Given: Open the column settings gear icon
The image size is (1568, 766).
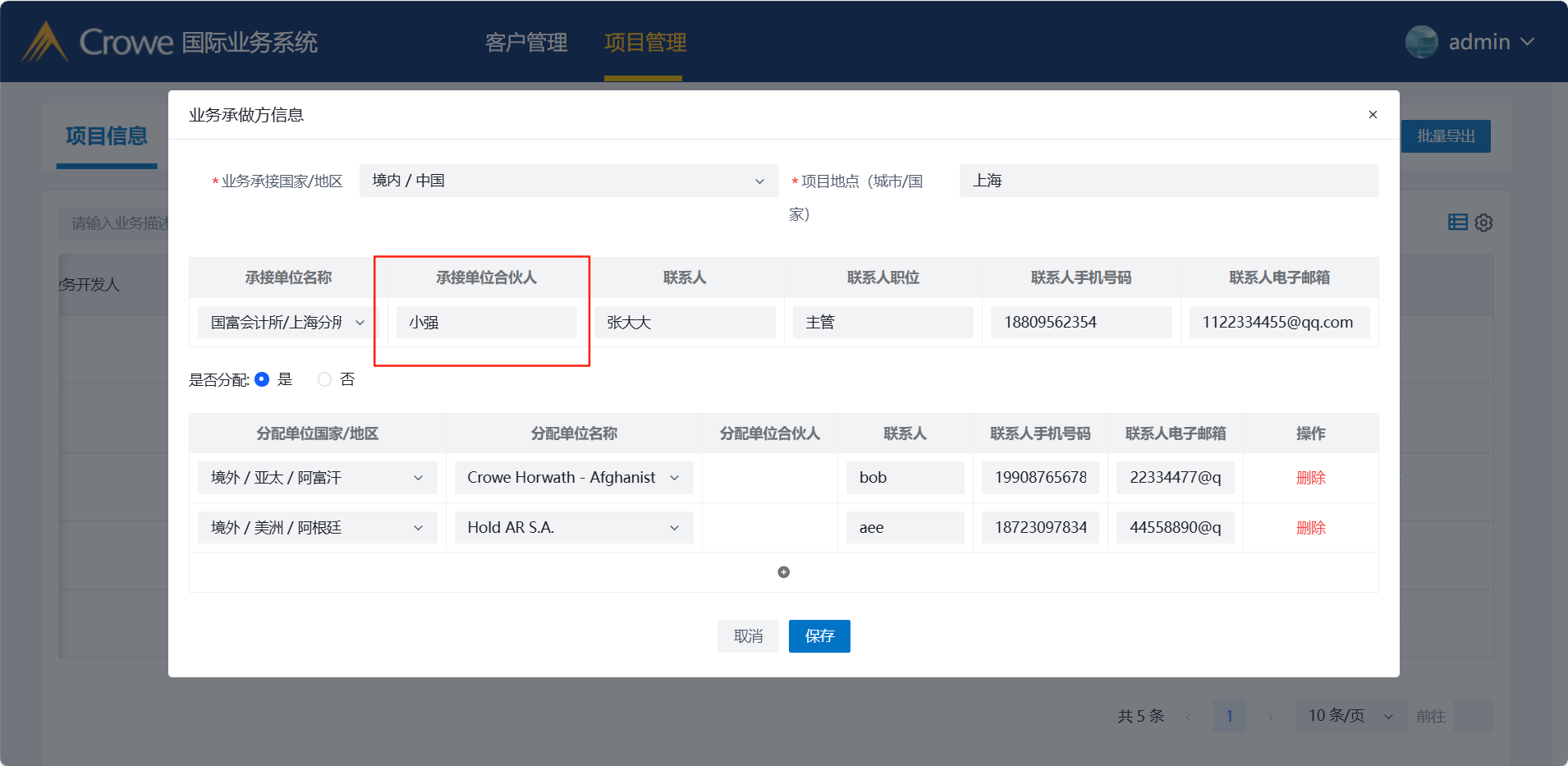Looking at the screenshot, I should coord(1483,222).
